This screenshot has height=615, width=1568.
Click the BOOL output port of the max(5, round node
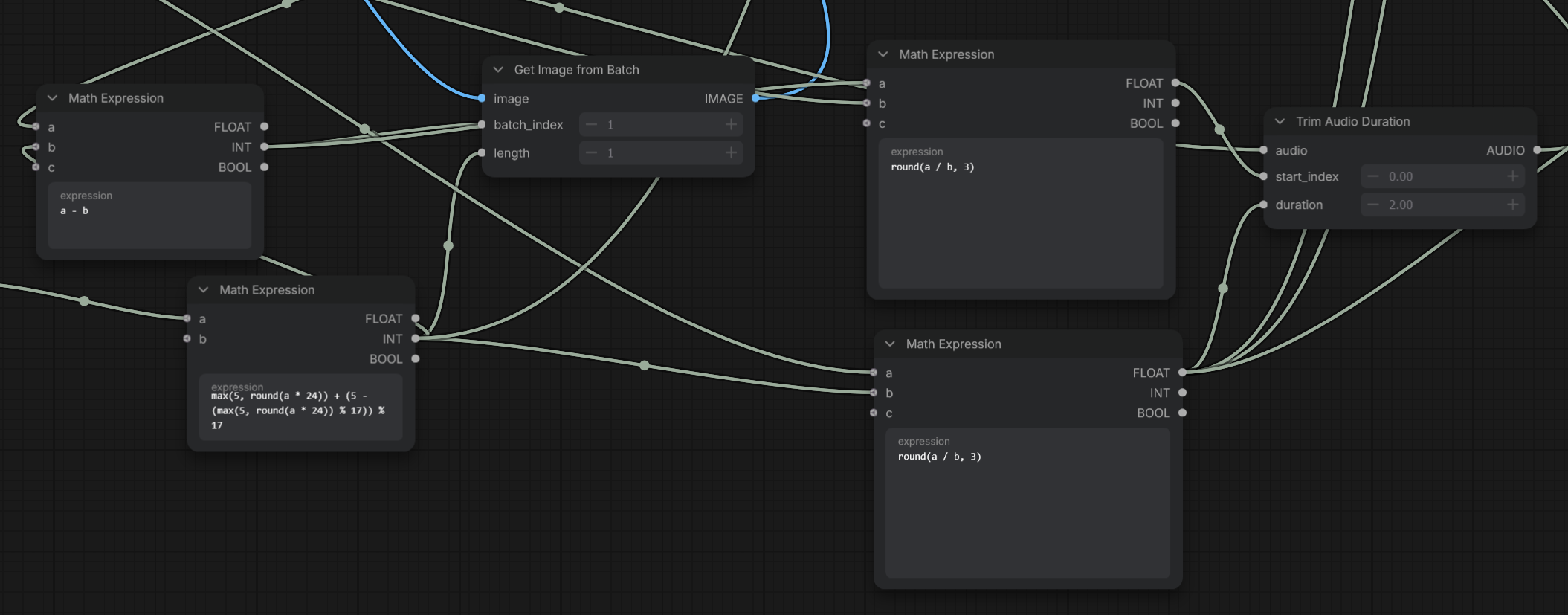point(415,358)
